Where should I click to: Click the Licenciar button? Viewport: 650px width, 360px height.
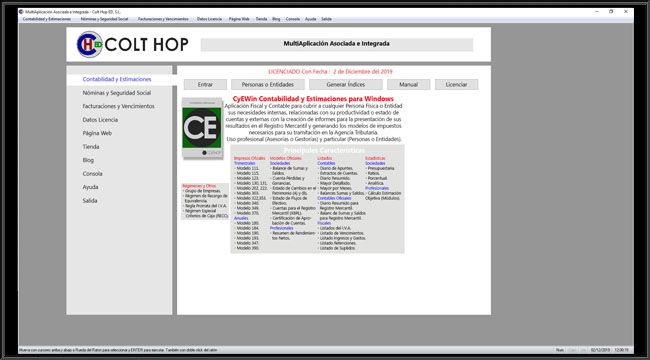(456, 85)
